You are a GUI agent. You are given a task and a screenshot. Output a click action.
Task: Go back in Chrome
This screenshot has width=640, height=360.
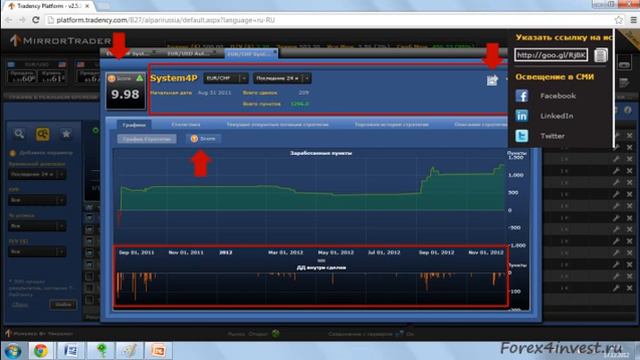pyautogui.click(x=9, y=20)
